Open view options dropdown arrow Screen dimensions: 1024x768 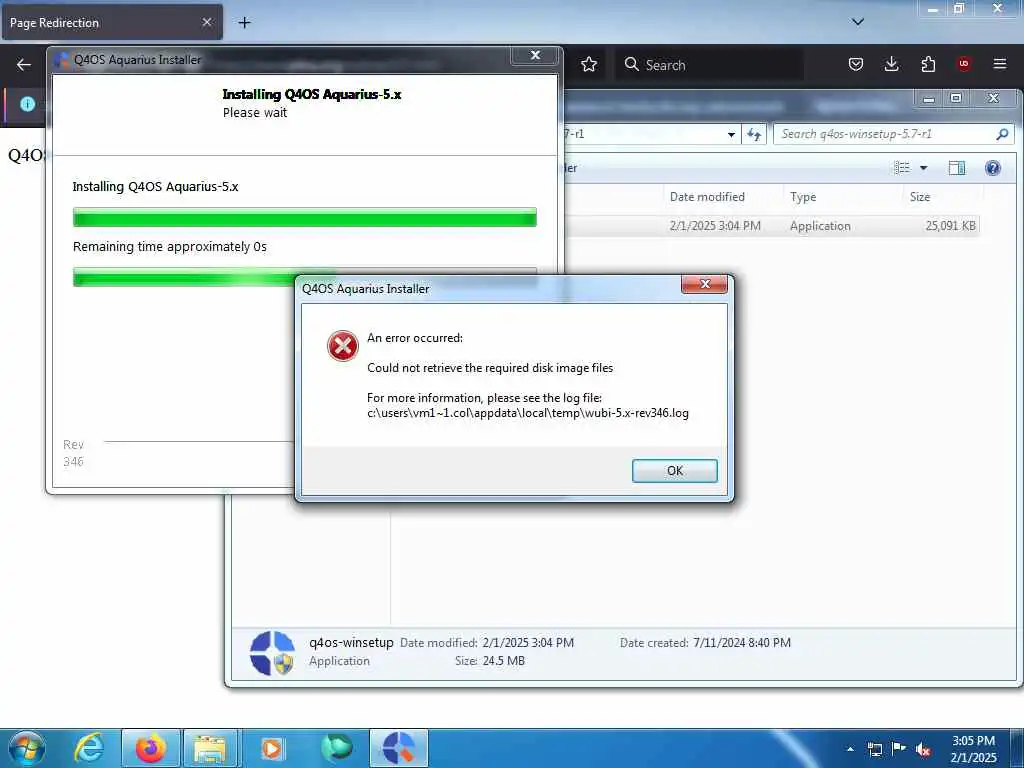tap(923, 168)
